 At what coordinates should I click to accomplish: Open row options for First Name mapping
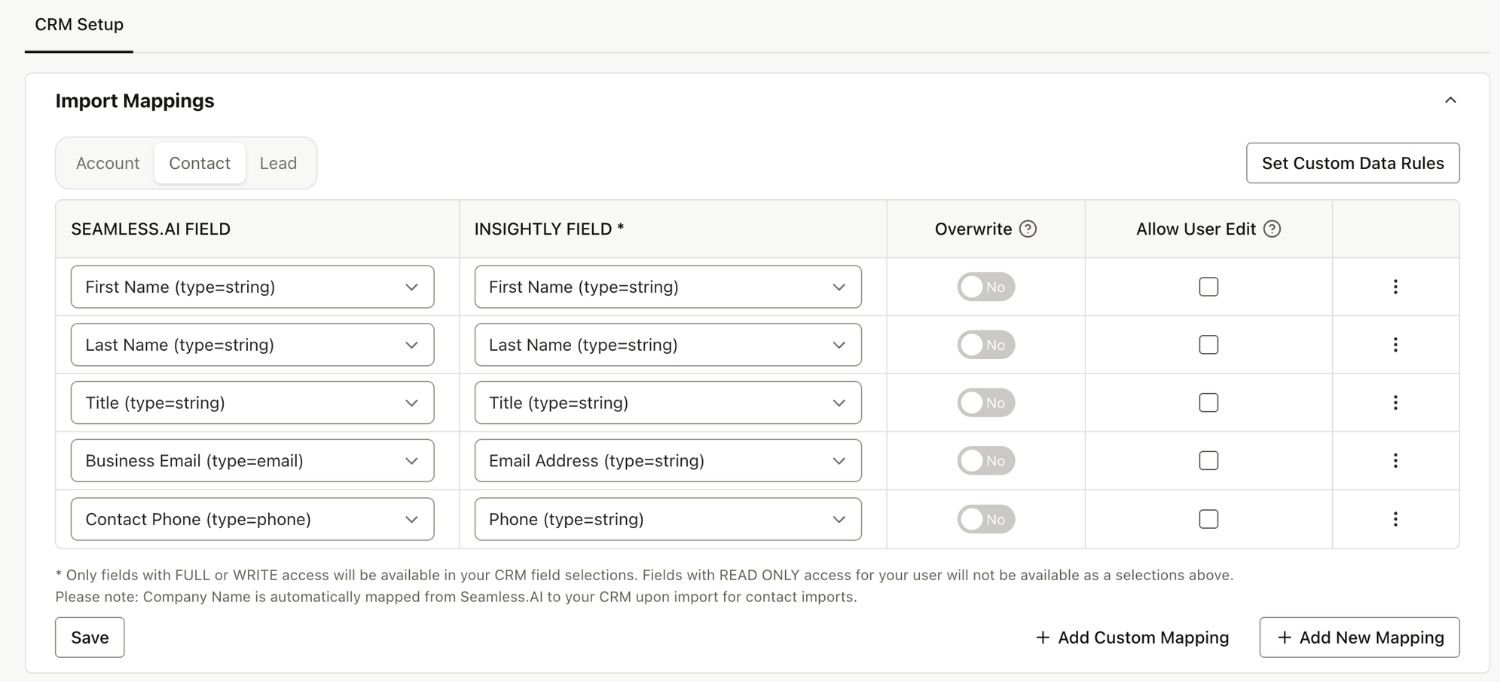coord(1395,287)
